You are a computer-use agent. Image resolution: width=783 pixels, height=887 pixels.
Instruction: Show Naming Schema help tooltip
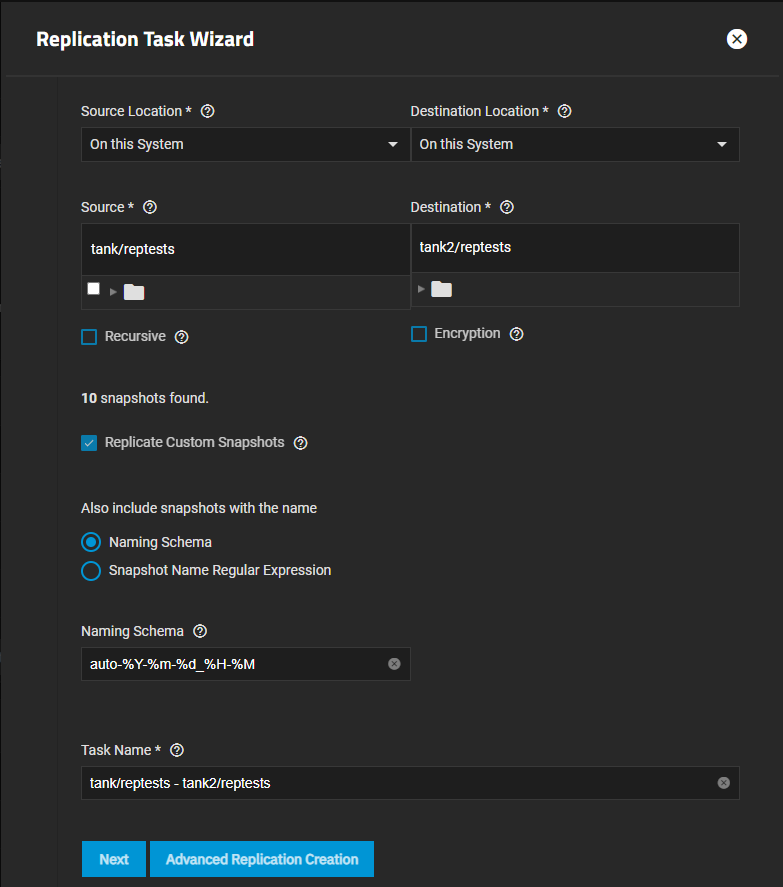(x=199, y=632)
